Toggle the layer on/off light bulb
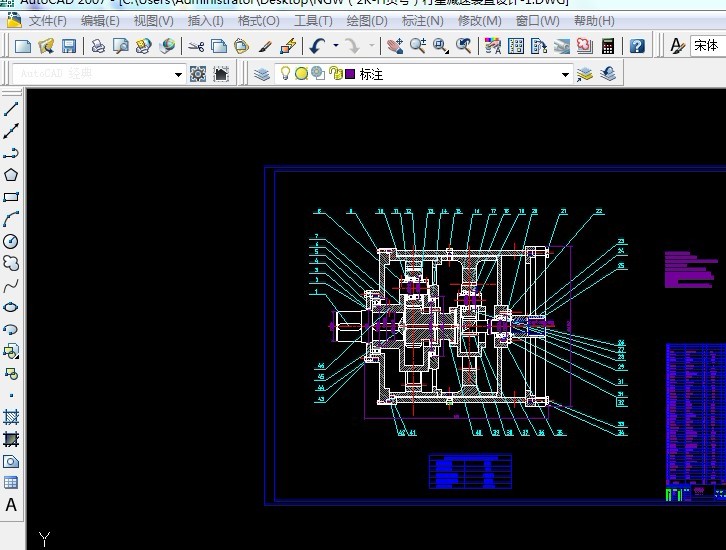This screenshot has width=726, height=550. pyautogui.click(x=285, y=74)
